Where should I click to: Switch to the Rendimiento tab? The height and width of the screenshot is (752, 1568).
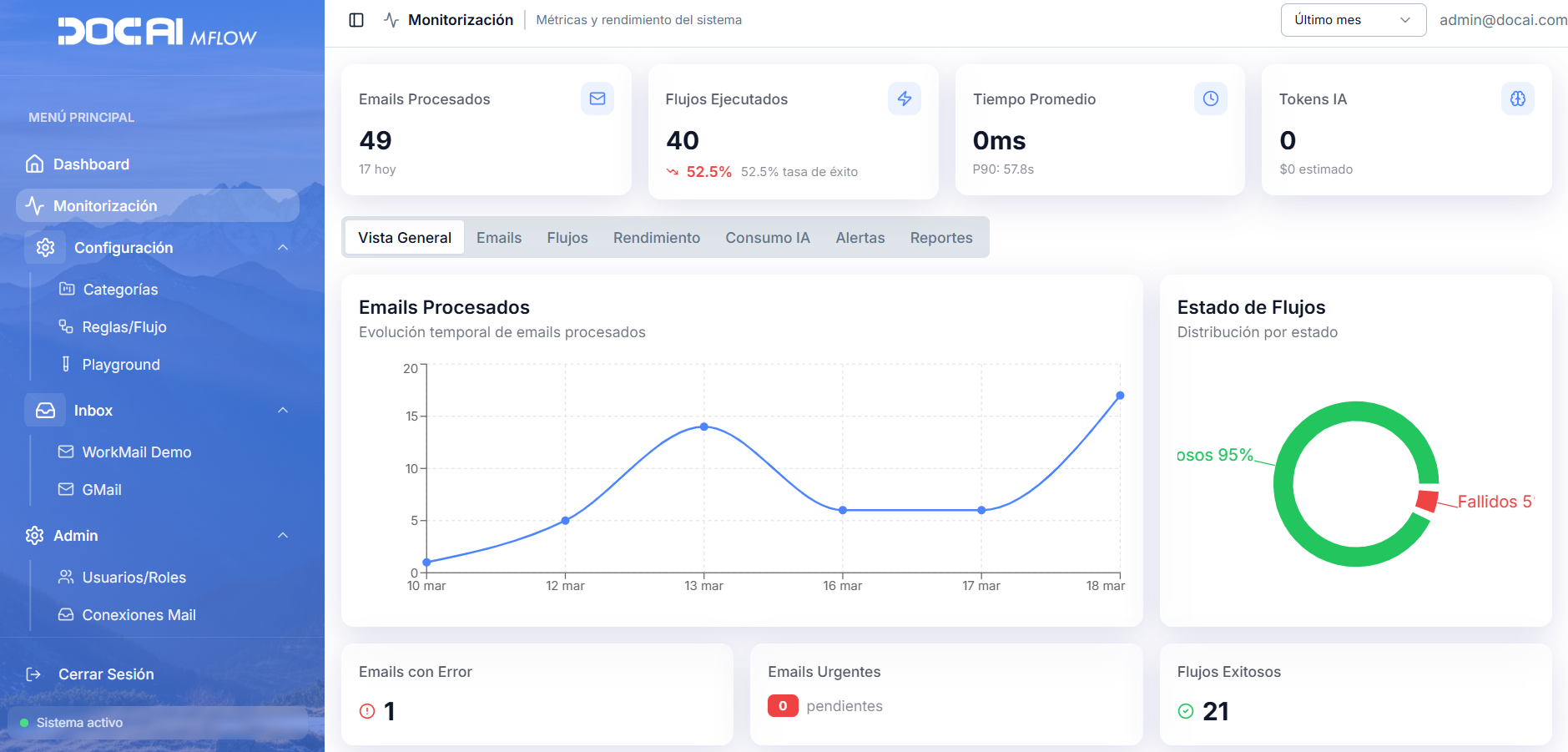(x=656, y=238)
